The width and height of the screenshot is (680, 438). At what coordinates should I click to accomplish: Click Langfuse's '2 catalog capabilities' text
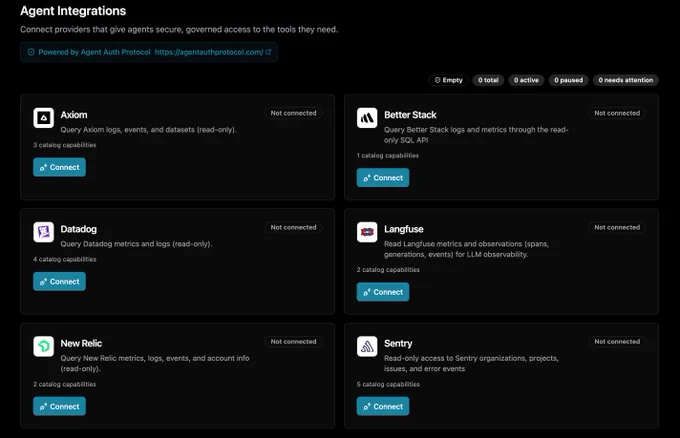(388, 270)
